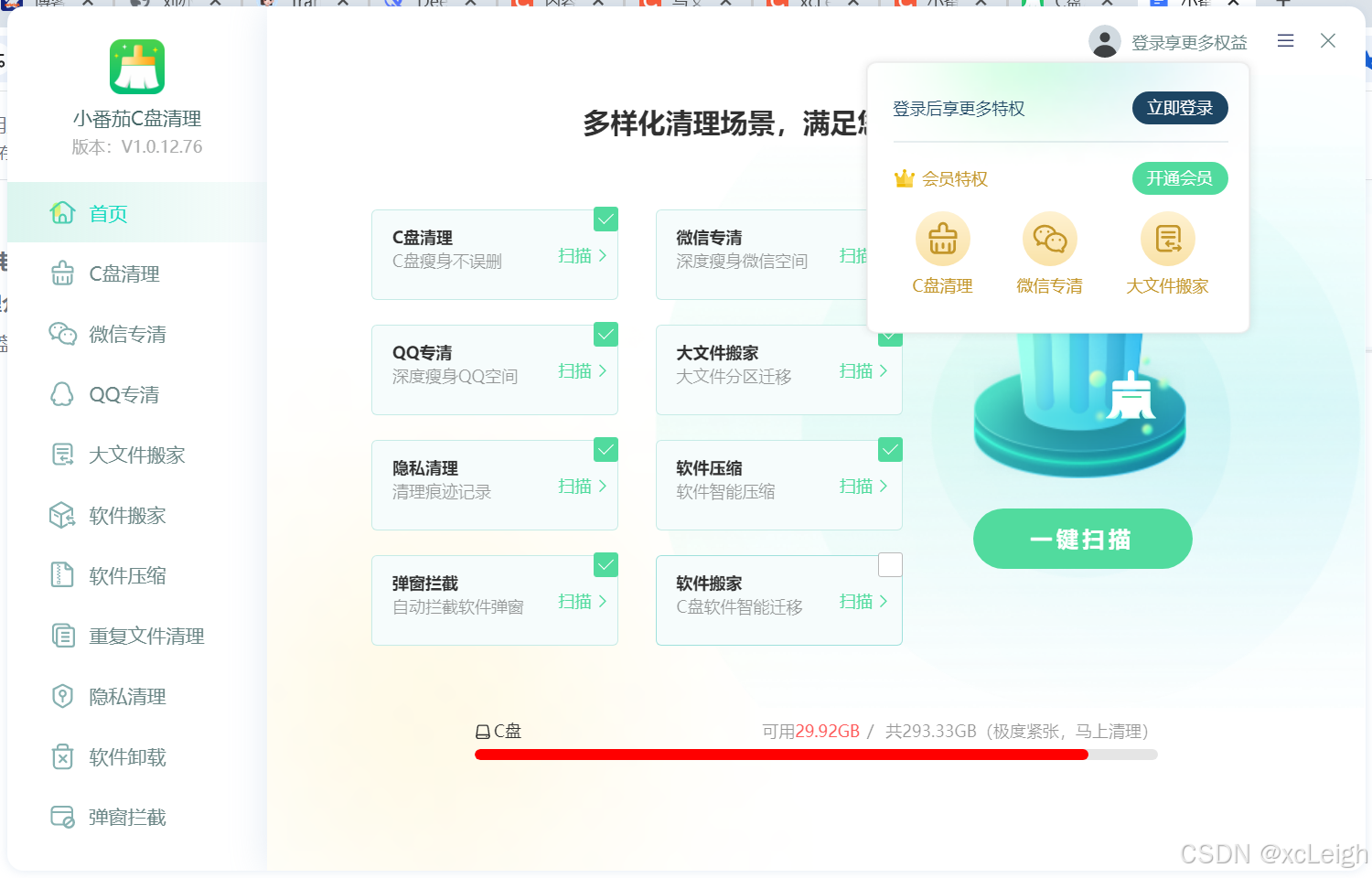Uncheck the C盘清理 card checkbox
Image resolution: width=1372 pixels, height=878 pixels.
click(606, 219)
